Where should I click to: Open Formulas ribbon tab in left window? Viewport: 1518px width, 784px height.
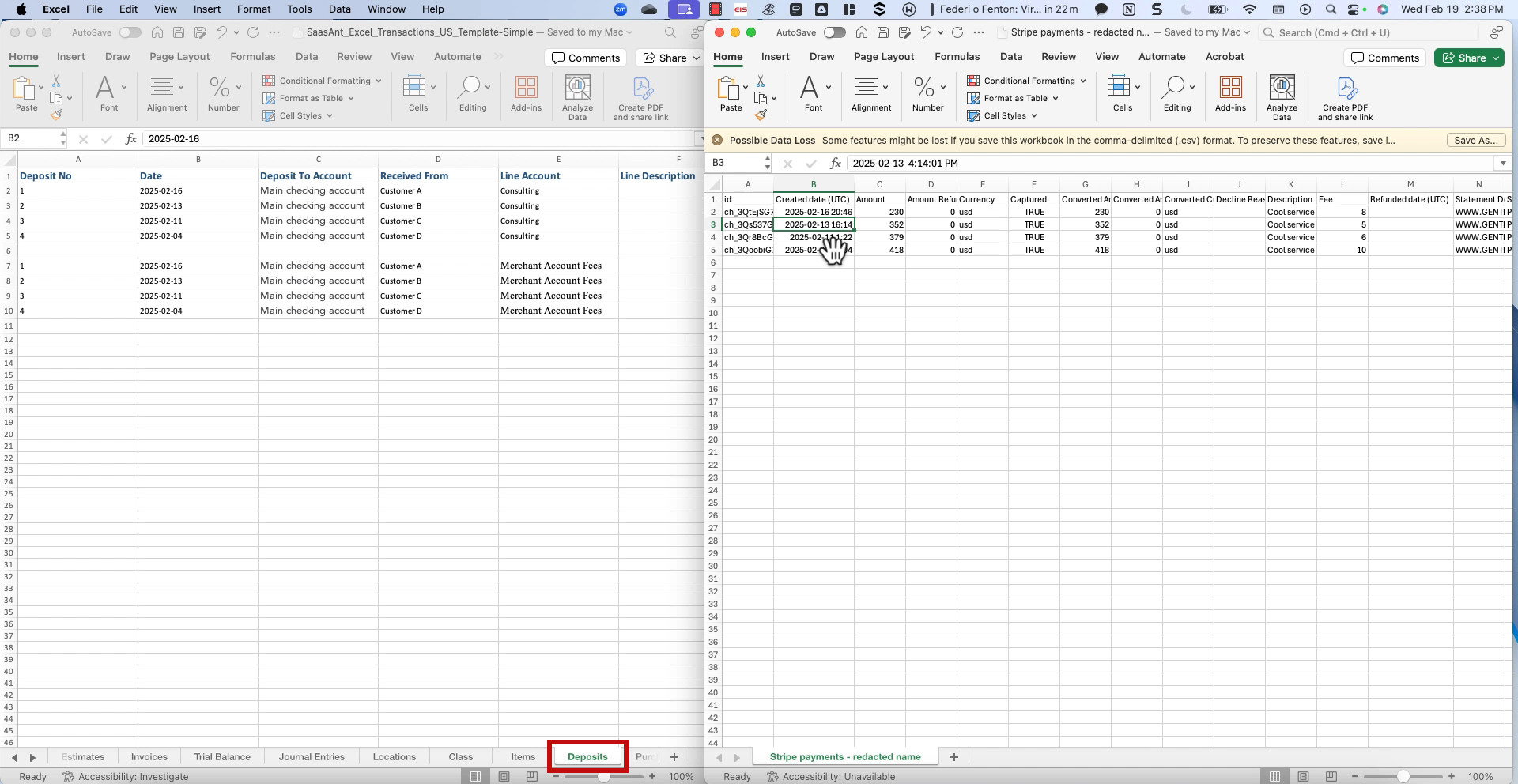coord(252,56)
